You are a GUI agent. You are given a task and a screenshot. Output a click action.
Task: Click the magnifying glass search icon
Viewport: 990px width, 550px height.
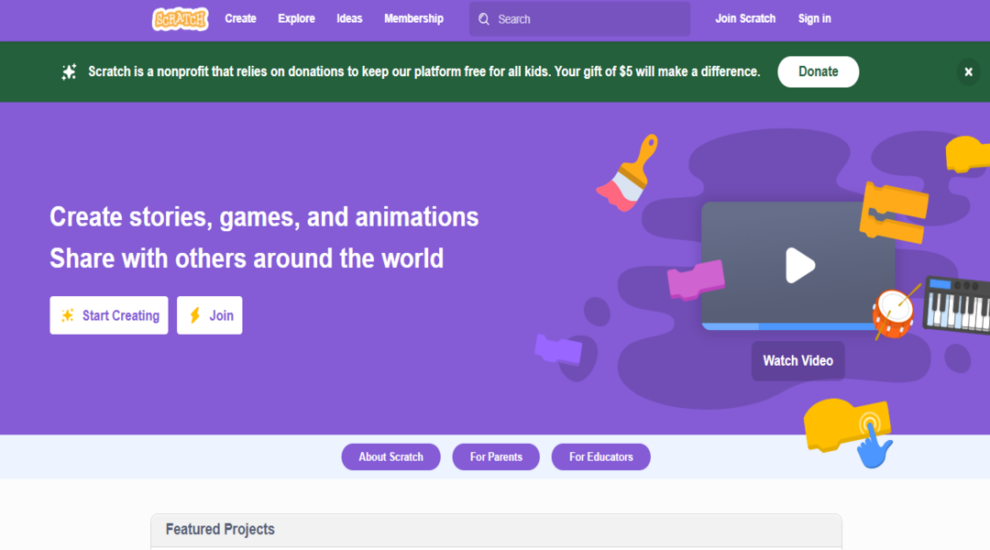484,19
